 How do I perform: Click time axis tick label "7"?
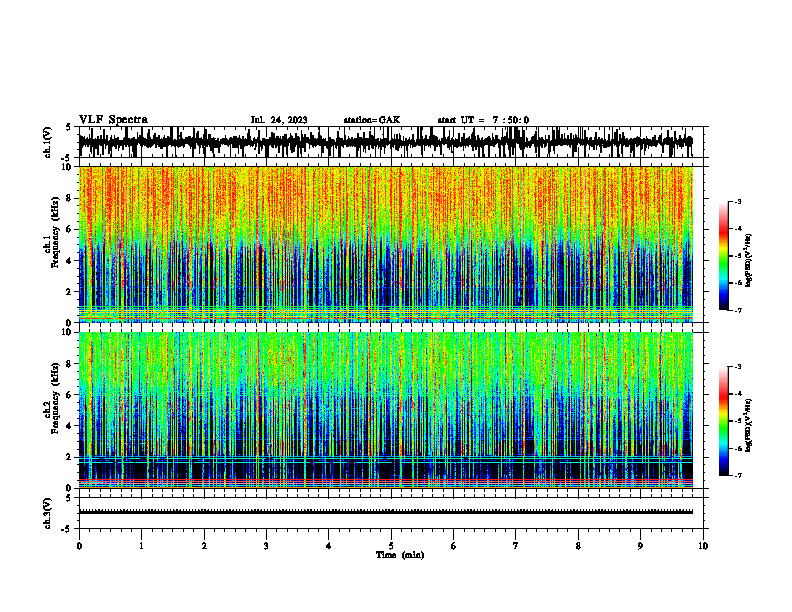516,546
